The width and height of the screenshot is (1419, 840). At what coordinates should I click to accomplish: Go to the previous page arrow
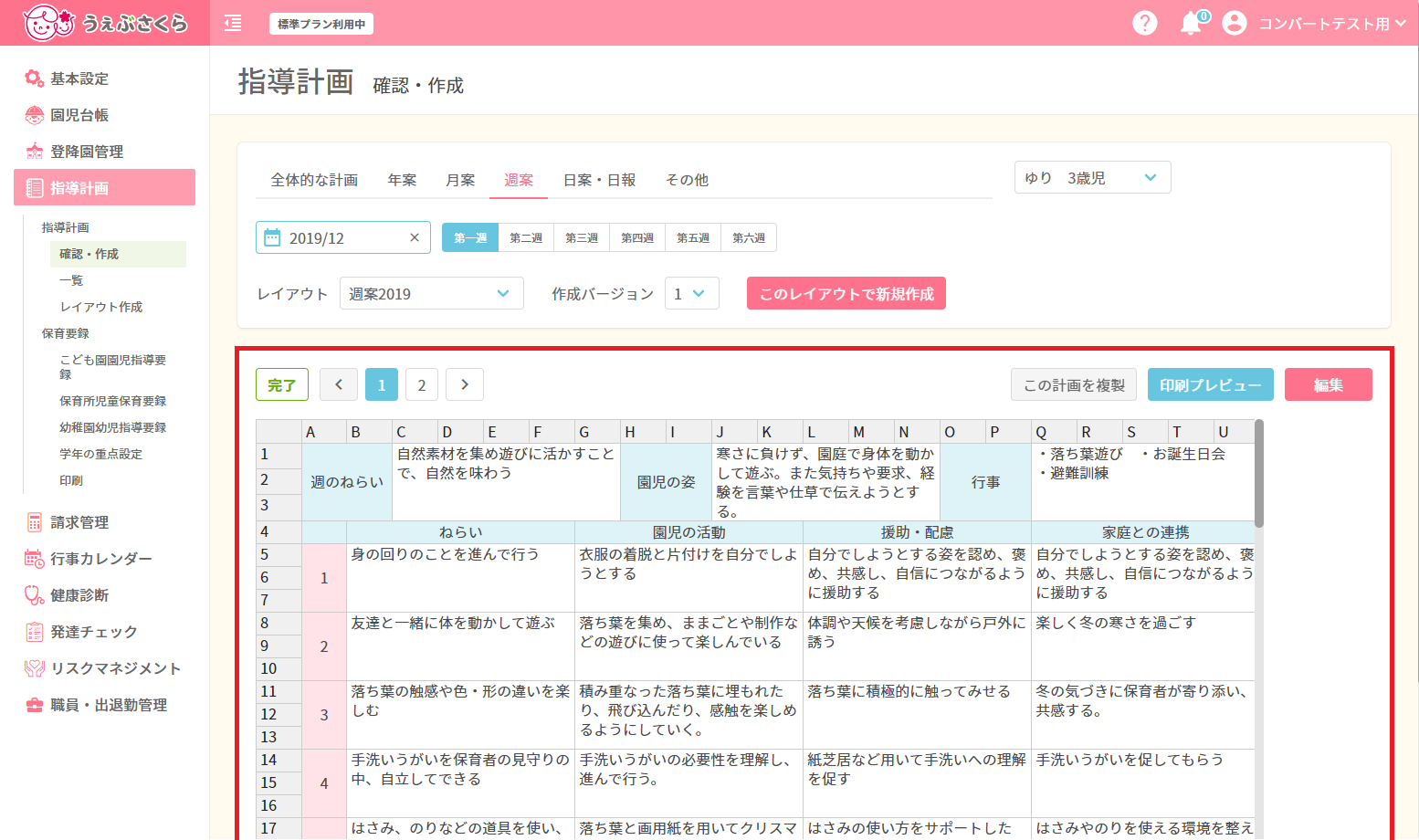coord(339,384)
